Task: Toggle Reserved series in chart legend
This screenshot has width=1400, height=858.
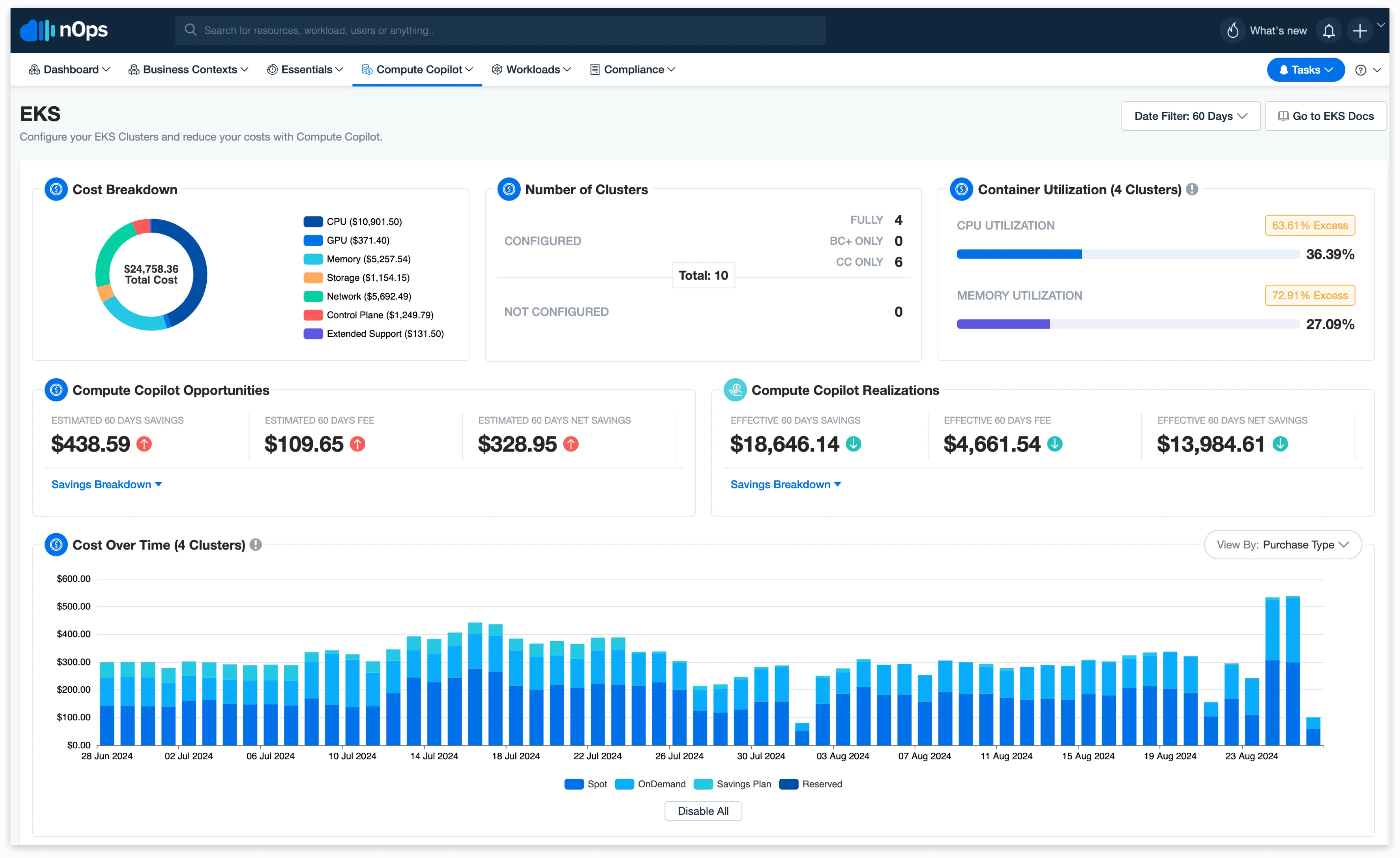Action: 811,784
